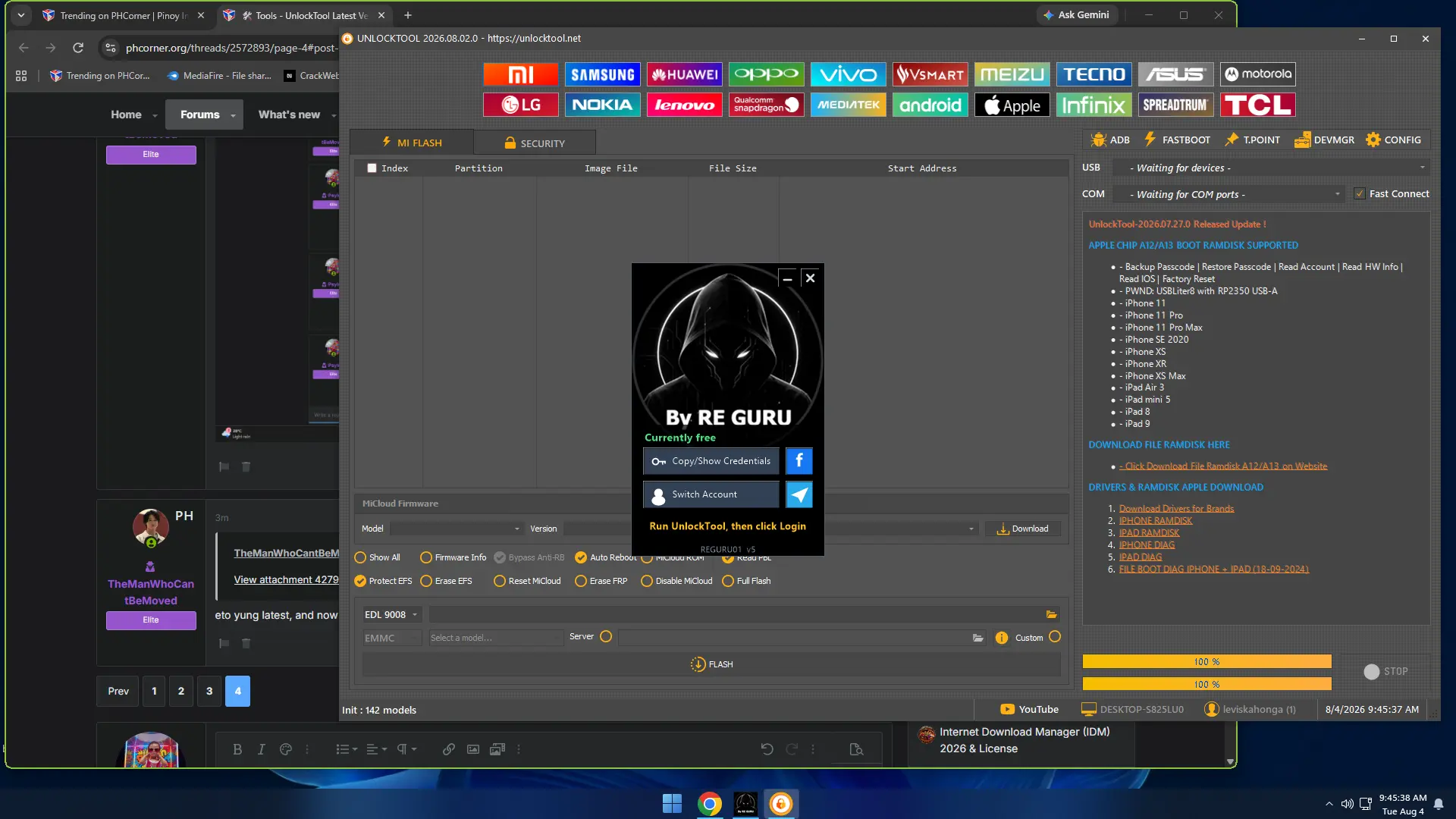Open the IPHONE RAMDISK link
This screenshot has width=1456, height=819.
pos(1156,521)
